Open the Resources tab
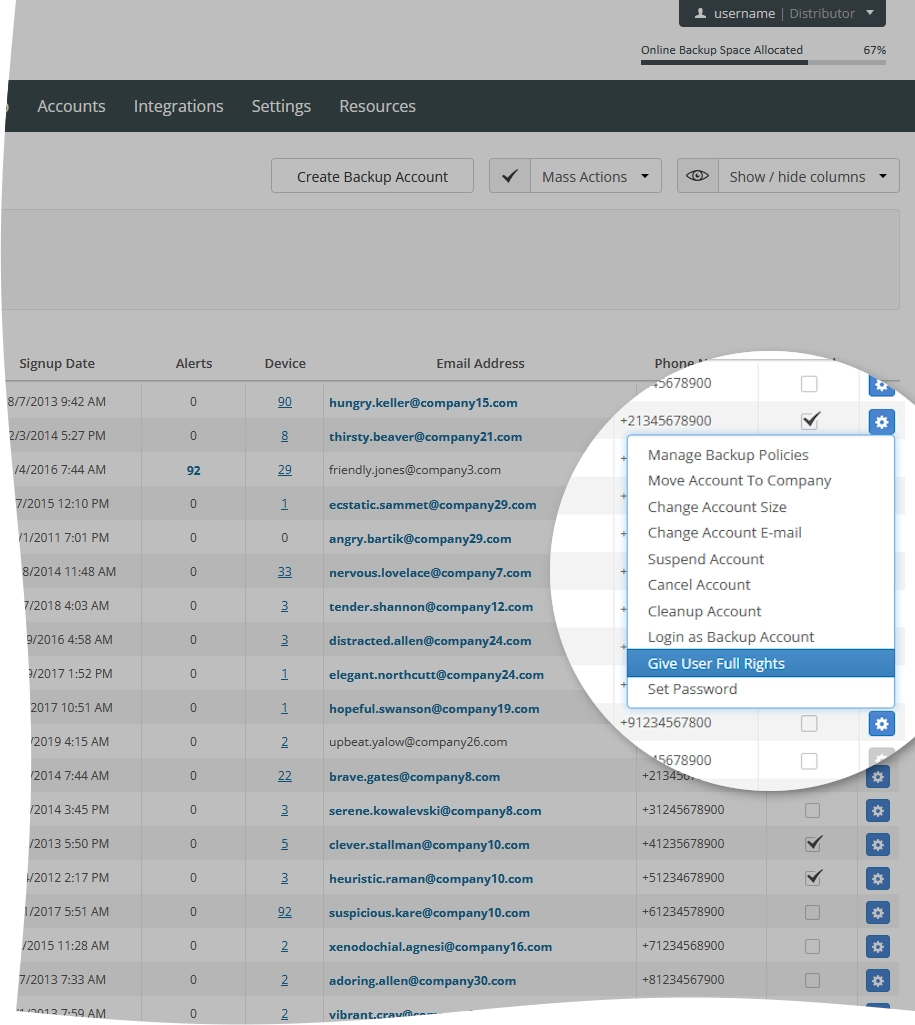The image size is (915, 1025). click(x=377, y=106)
